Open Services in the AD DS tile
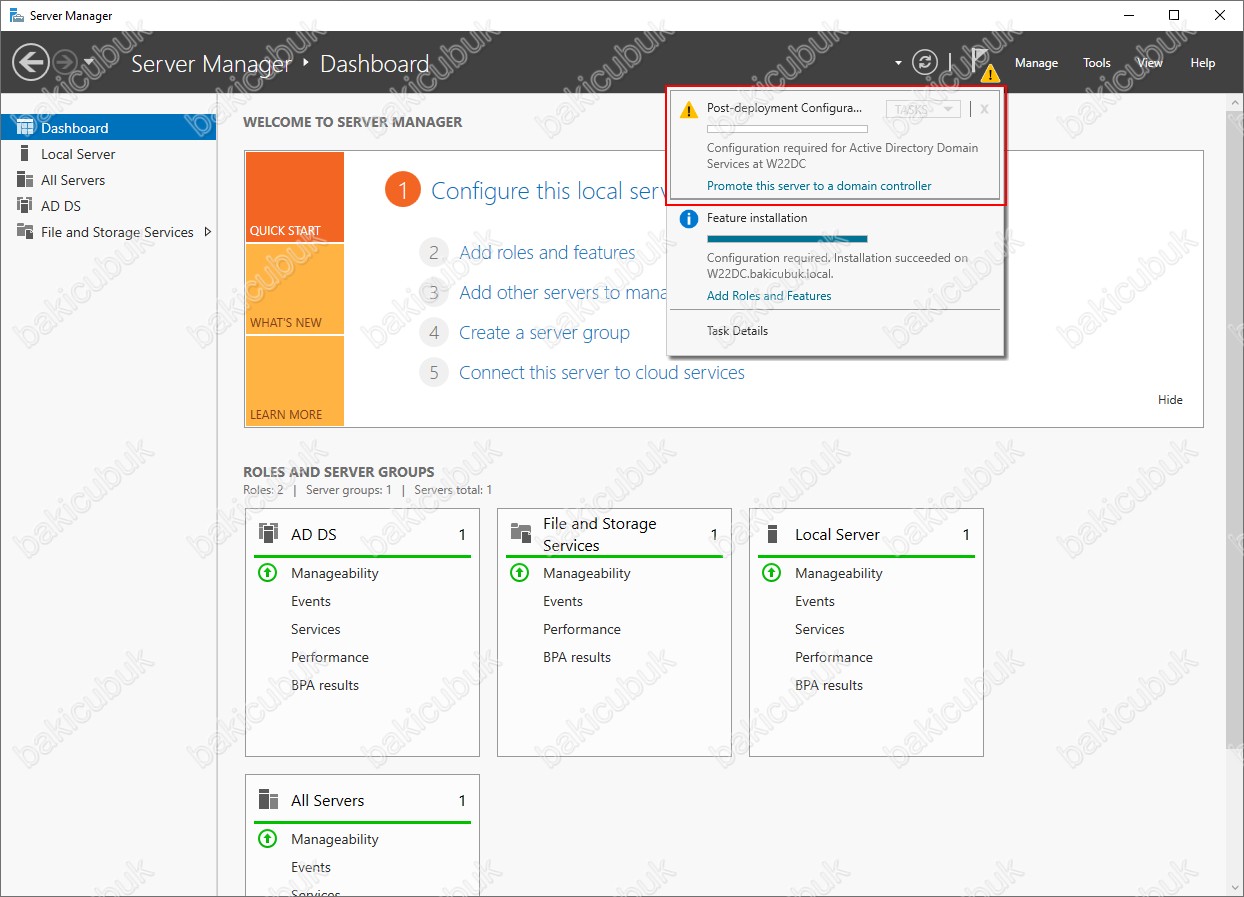 (x=316, y=629)
